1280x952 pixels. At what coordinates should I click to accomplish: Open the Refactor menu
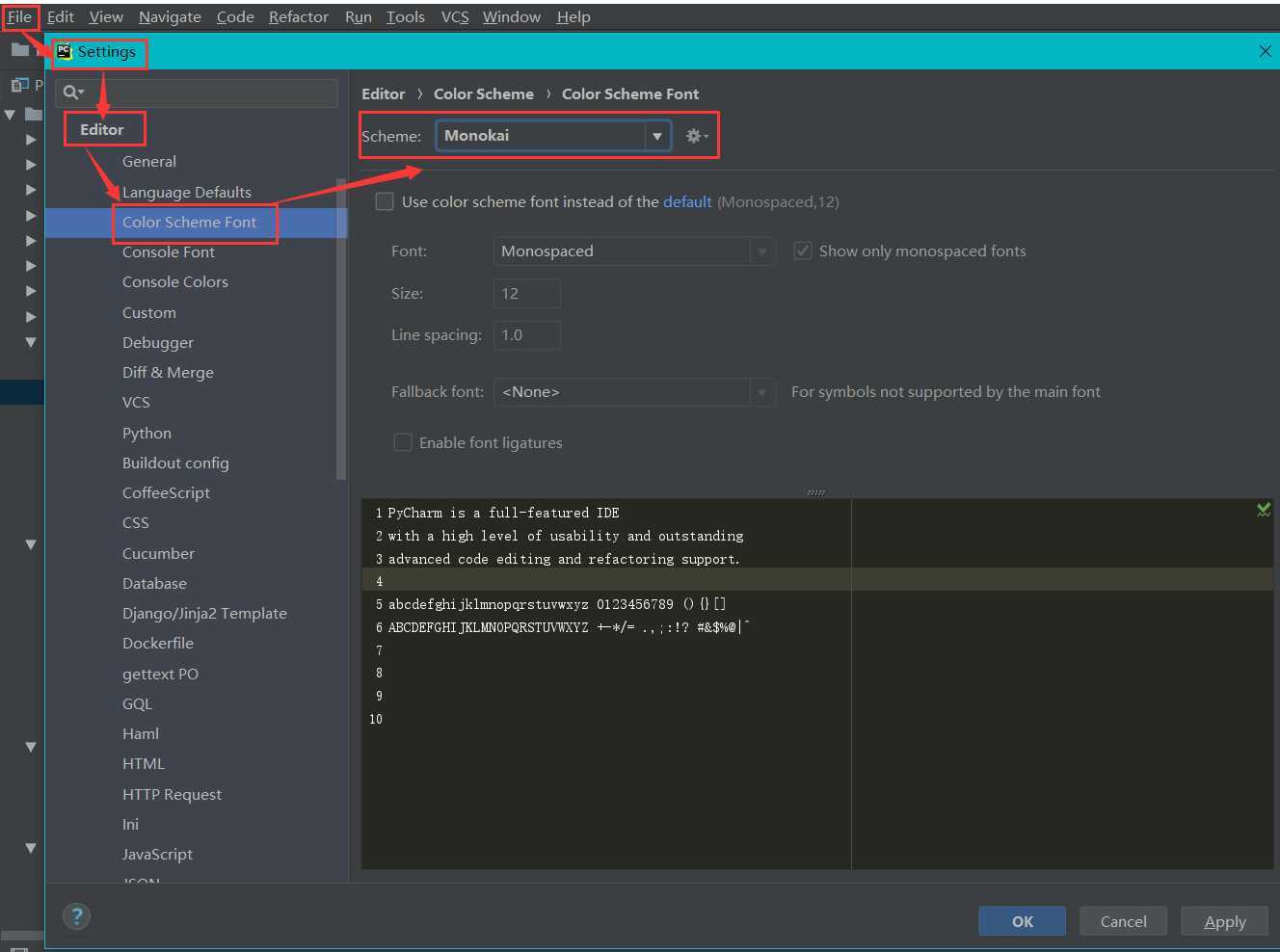[298, 16]
